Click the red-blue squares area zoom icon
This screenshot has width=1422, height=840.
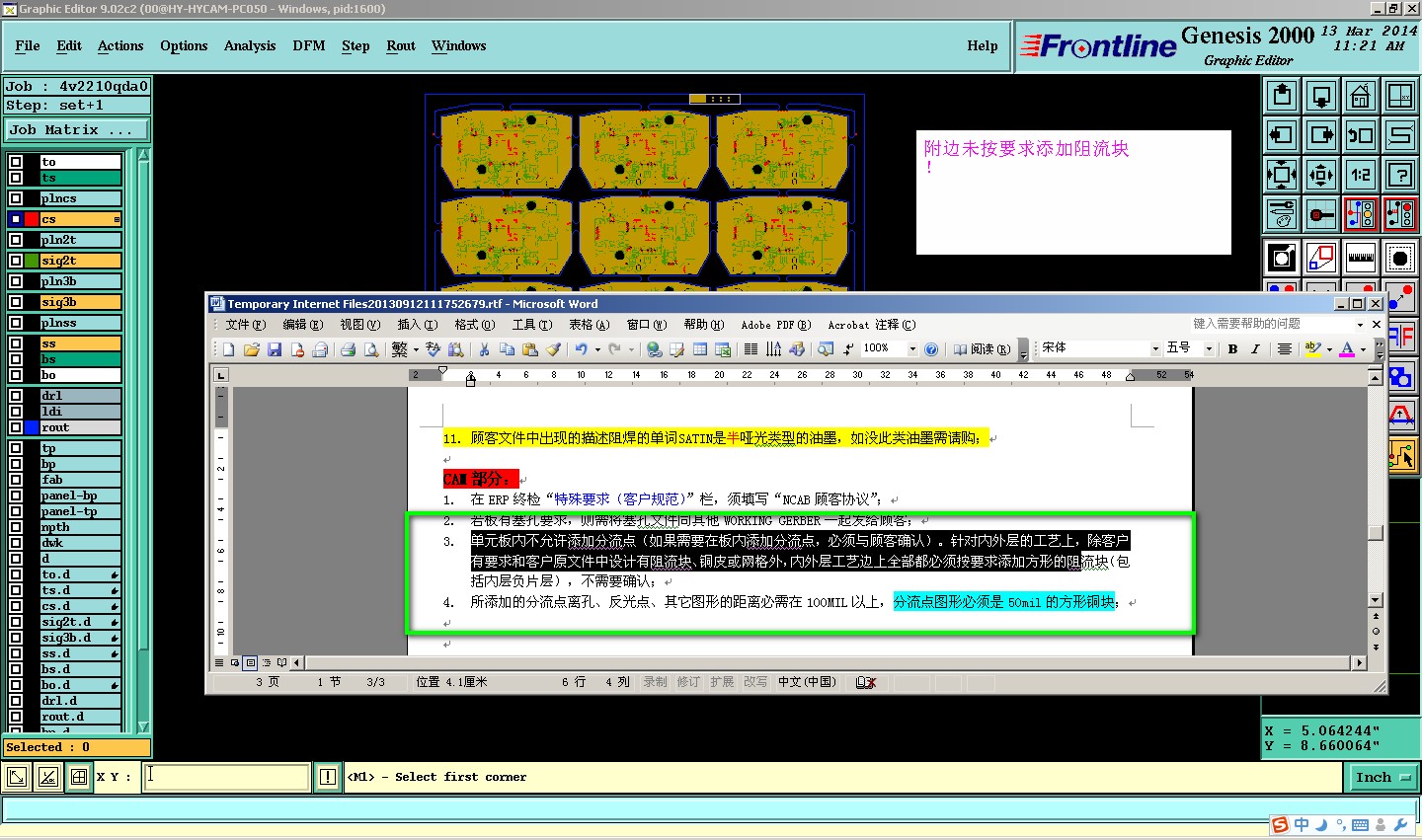(x=1321, y=258)
